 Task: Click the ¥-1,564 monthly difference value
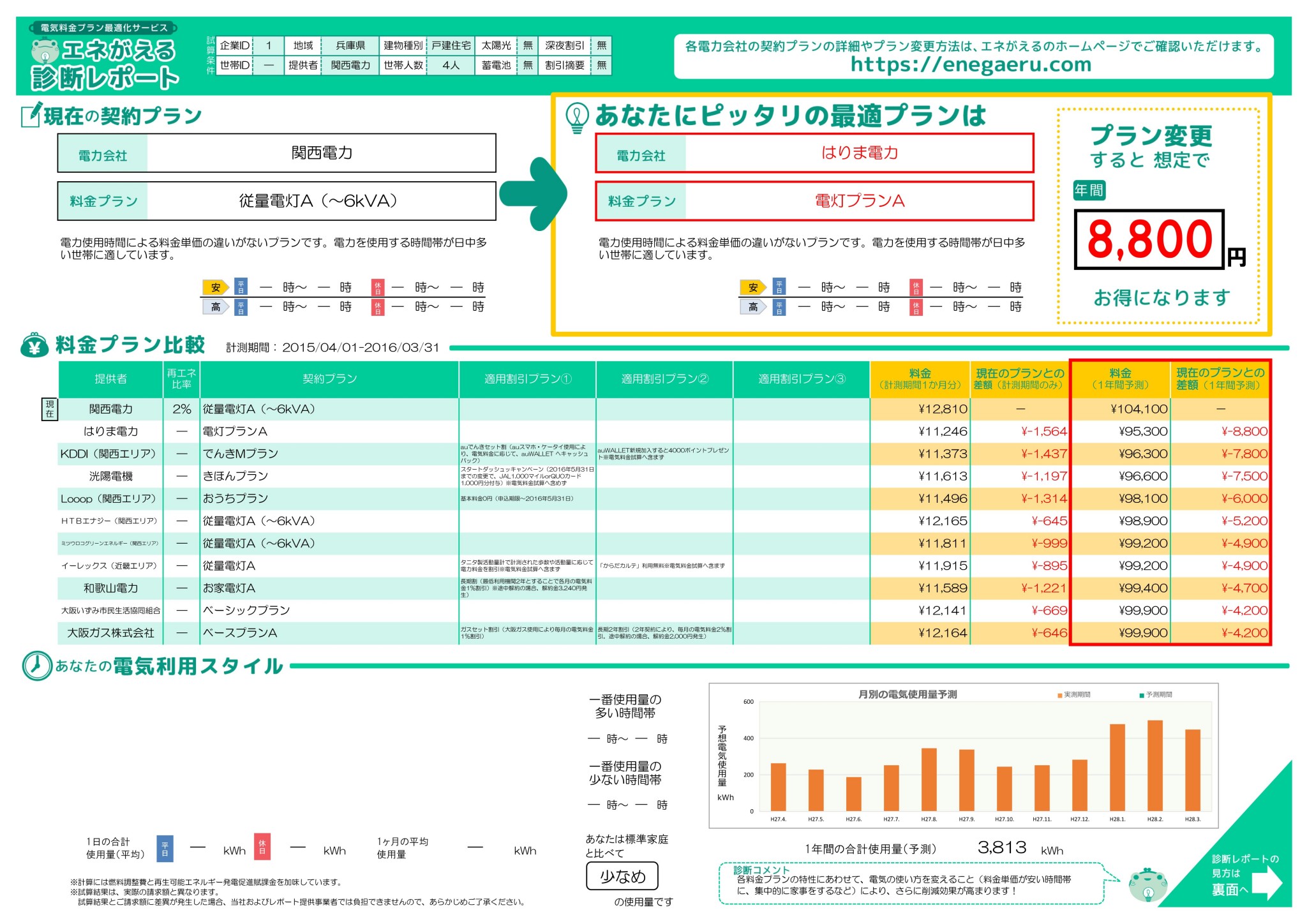point(1044,431)
